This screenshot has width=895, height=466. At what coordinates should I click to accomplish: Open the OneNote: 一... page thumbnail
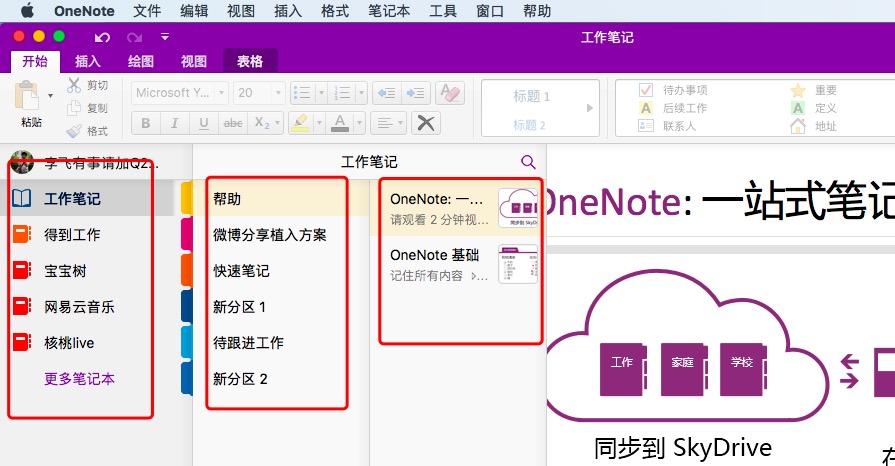pyautogui.click(x=518, y=208)
